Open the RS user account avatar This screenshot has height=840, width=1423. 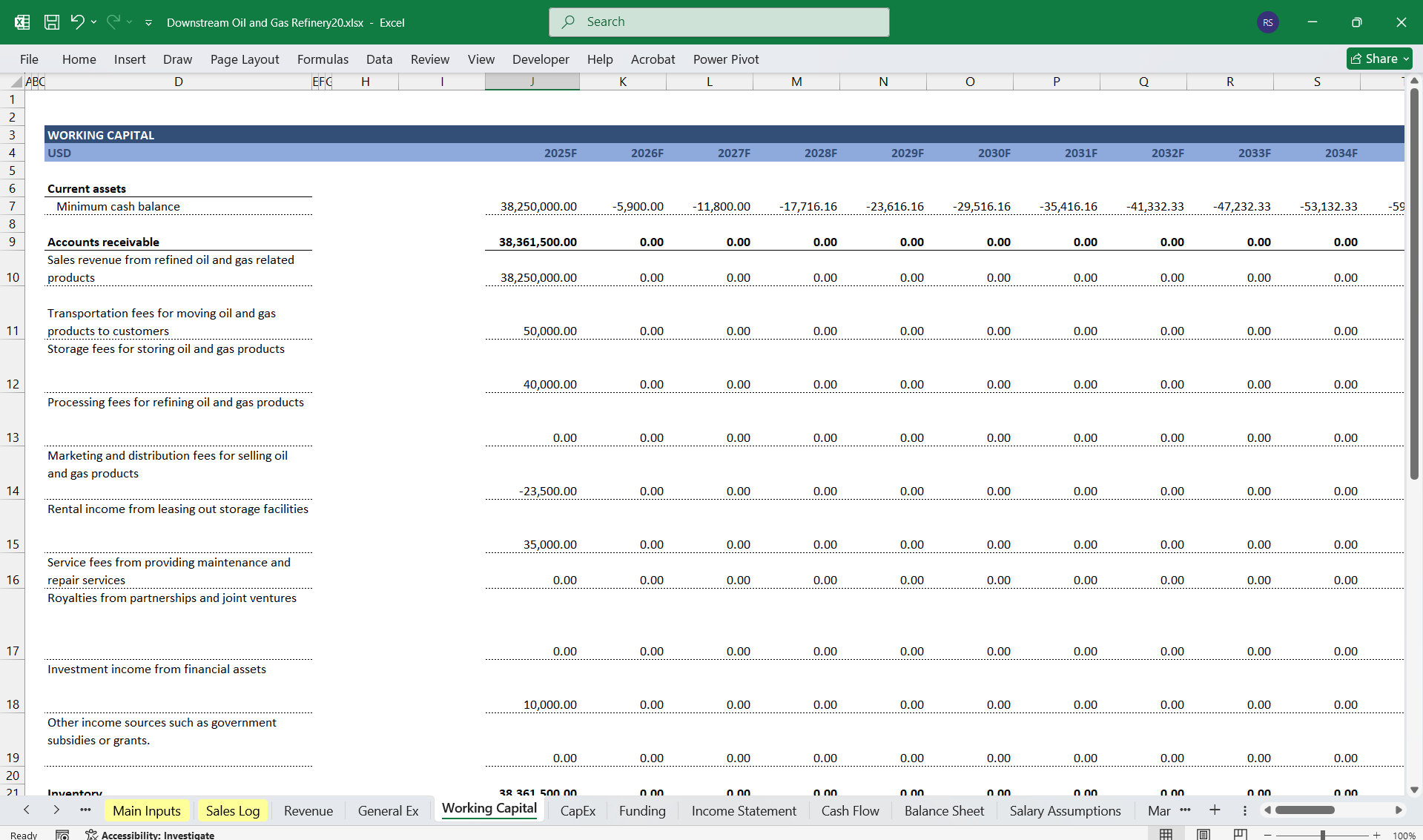[x=1267, y=22]
